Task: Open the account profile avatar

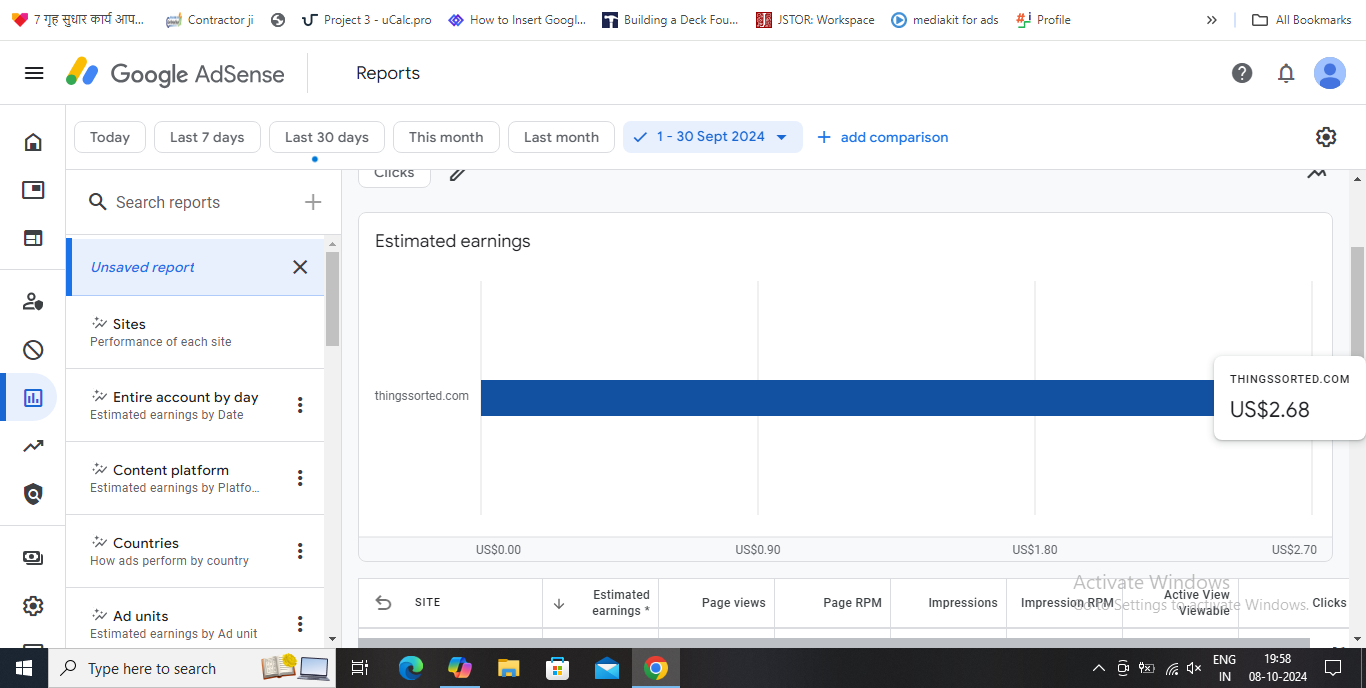Action: tap(1330, 73)
